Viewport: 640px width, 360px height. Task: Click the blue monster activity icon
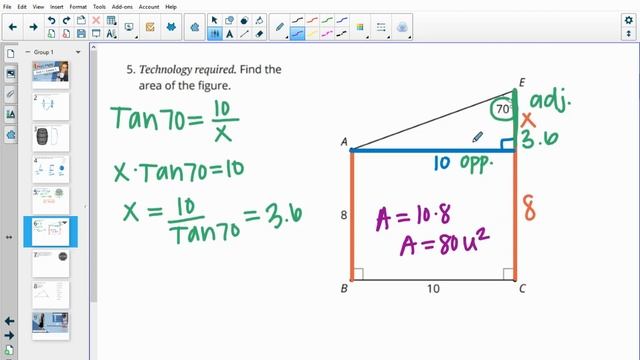tap(171, 27)
